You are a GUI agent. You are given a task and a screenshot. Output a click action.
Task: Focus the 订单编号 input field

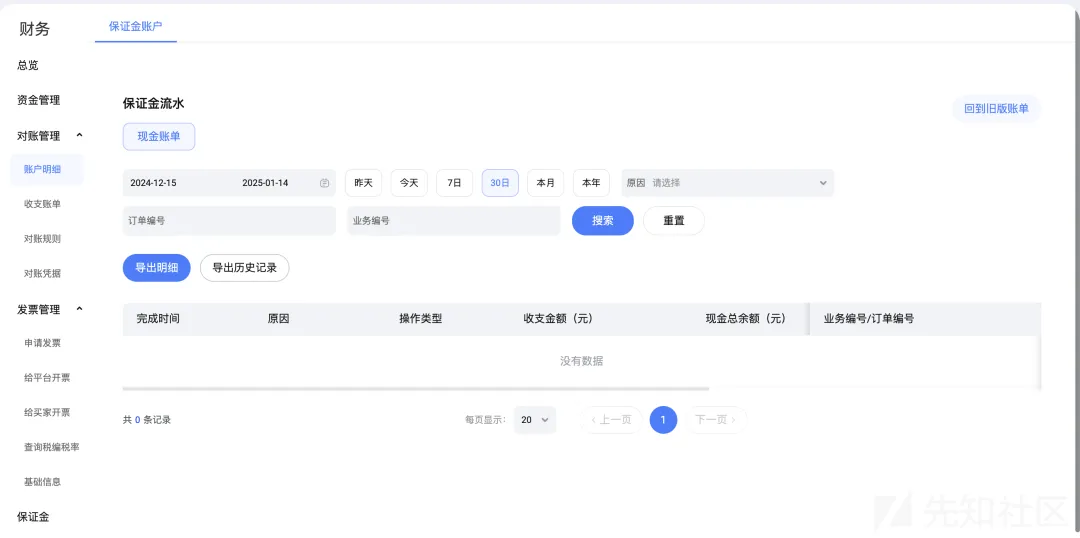click(x=229, y=220)
